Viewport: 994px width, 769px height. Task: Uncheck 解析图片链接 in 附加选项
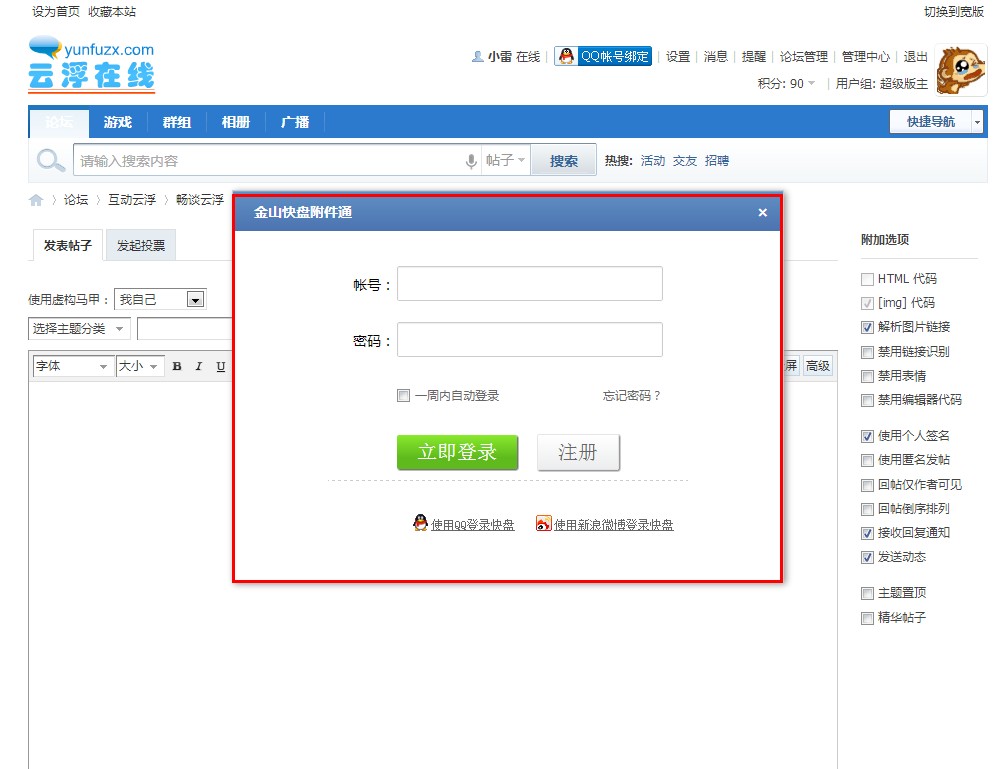[867, 327]
